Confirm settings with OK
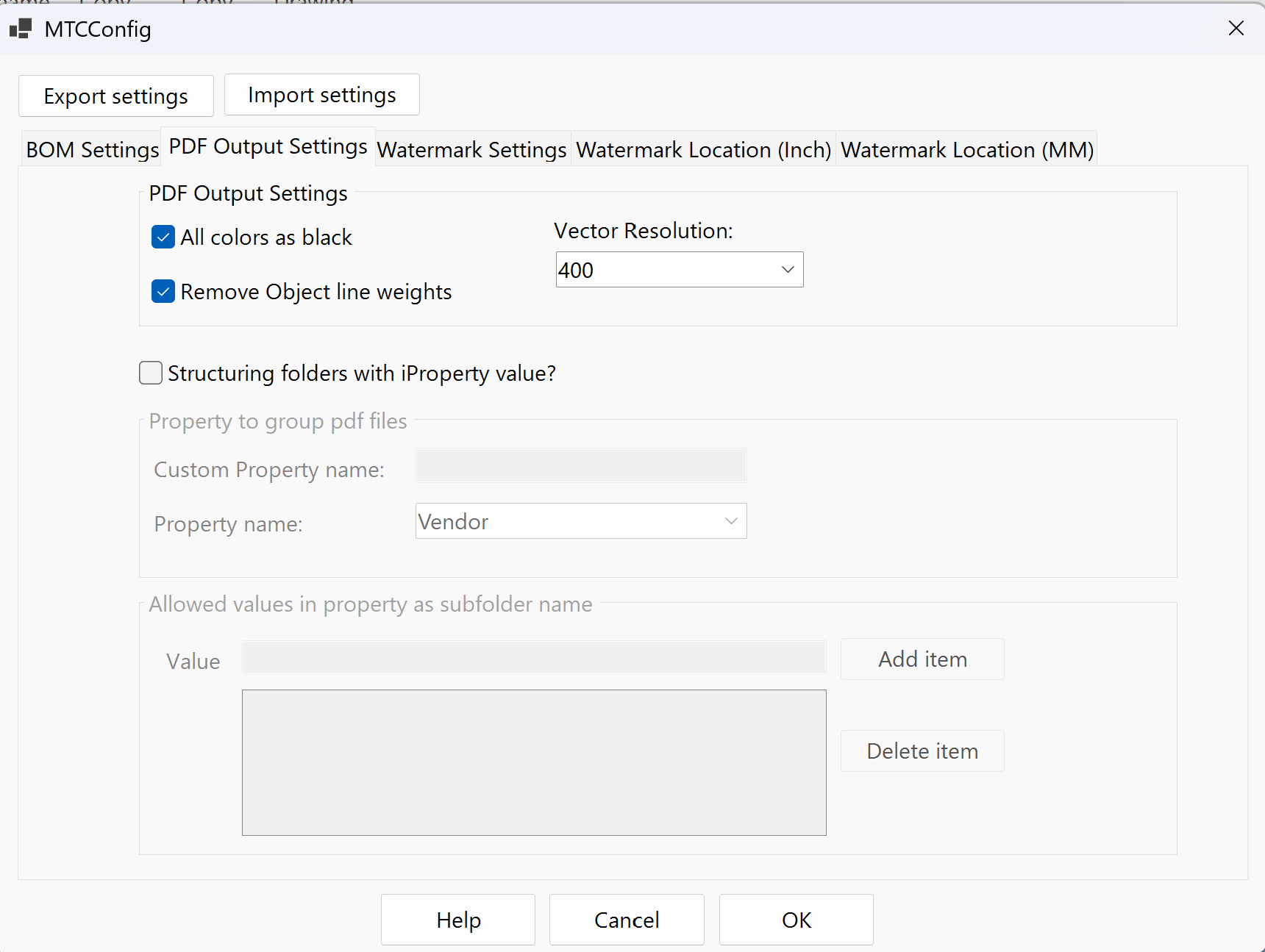 797,920
